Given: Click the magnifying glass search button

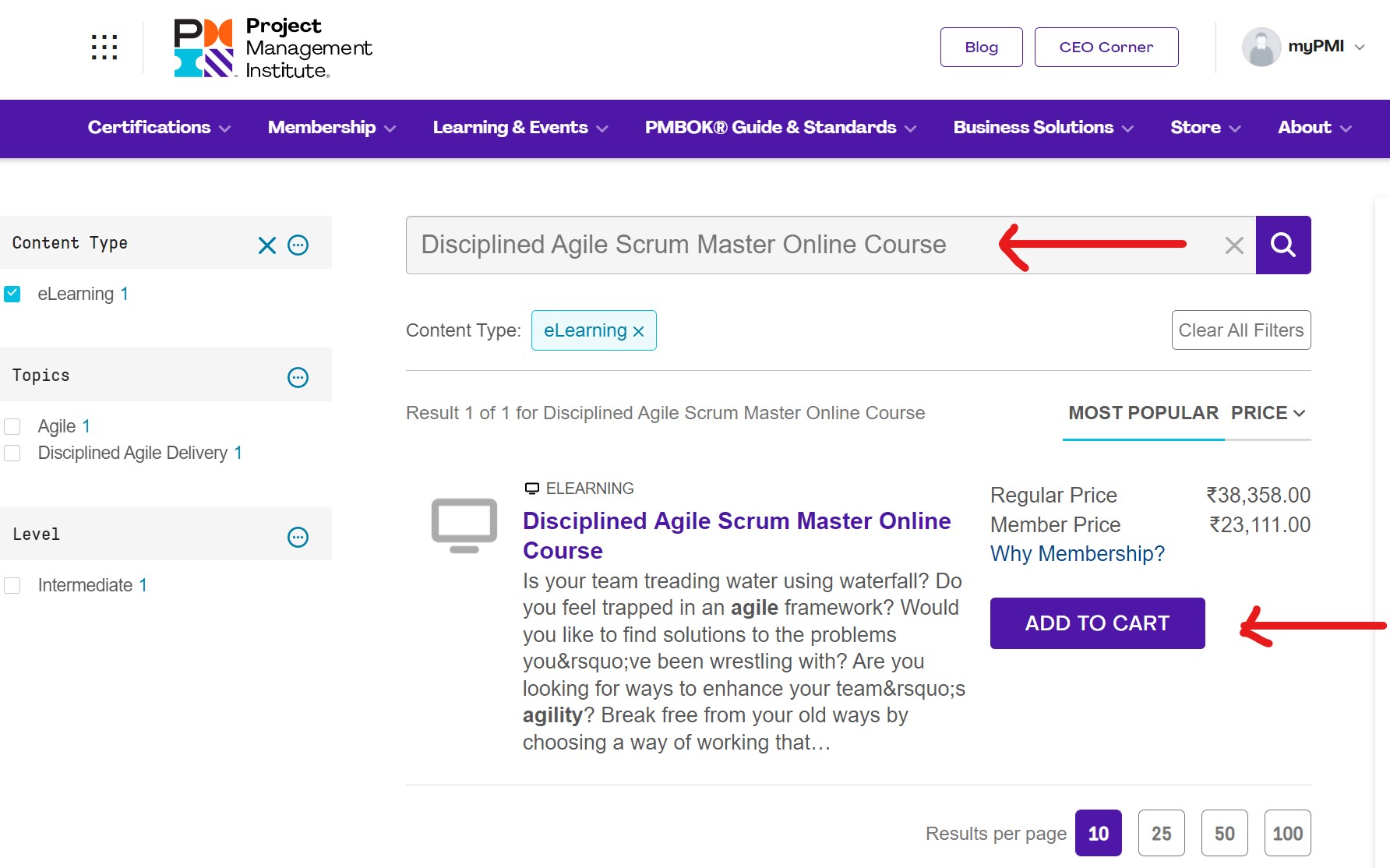Looking at the screenshot, I should (1282, 245).
